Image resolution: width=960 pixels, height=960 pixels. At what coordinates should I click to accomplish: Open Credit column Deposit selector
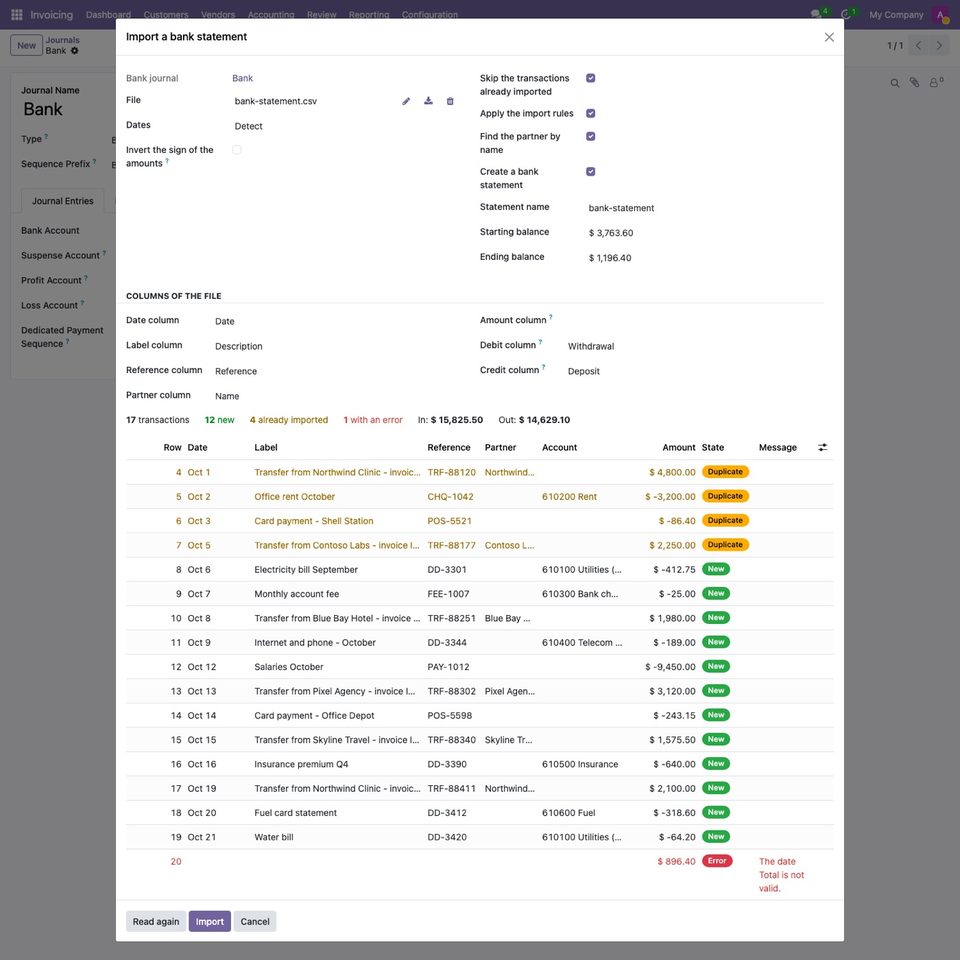coord(692,372)
